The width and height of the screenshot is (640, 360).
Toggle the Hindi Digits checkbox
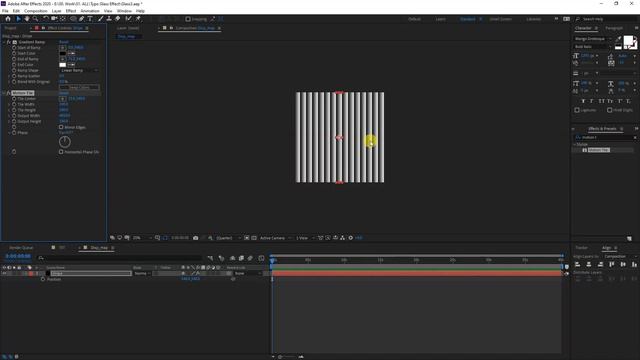[x=609, y=110]
